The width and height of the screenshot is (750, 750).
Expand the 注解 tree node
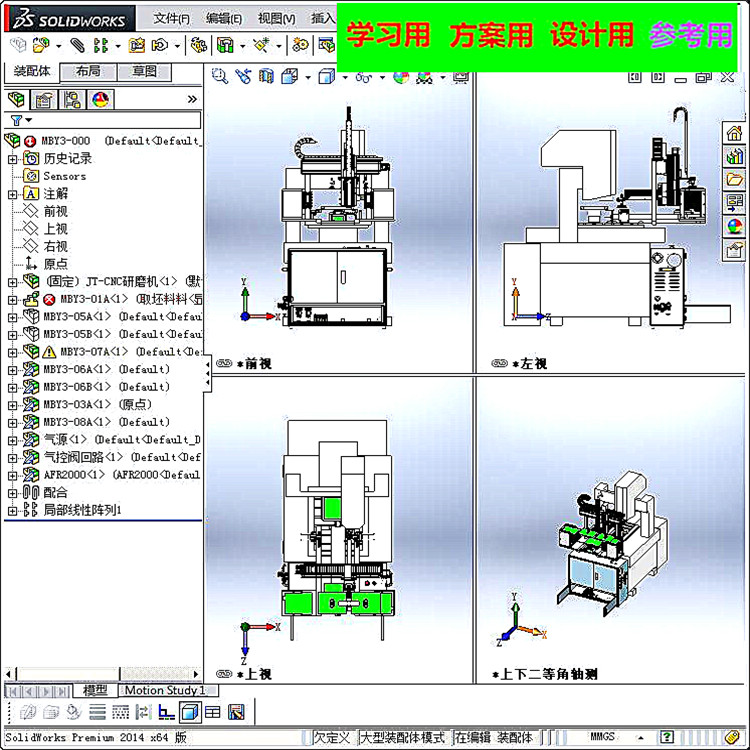(12, 194)
